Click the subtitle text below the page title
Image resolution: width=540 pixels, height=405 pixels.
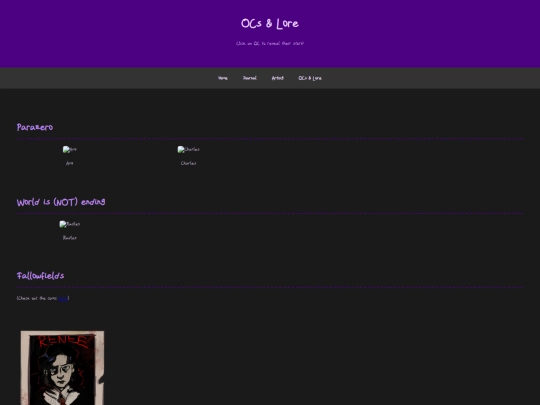[270, 43]
